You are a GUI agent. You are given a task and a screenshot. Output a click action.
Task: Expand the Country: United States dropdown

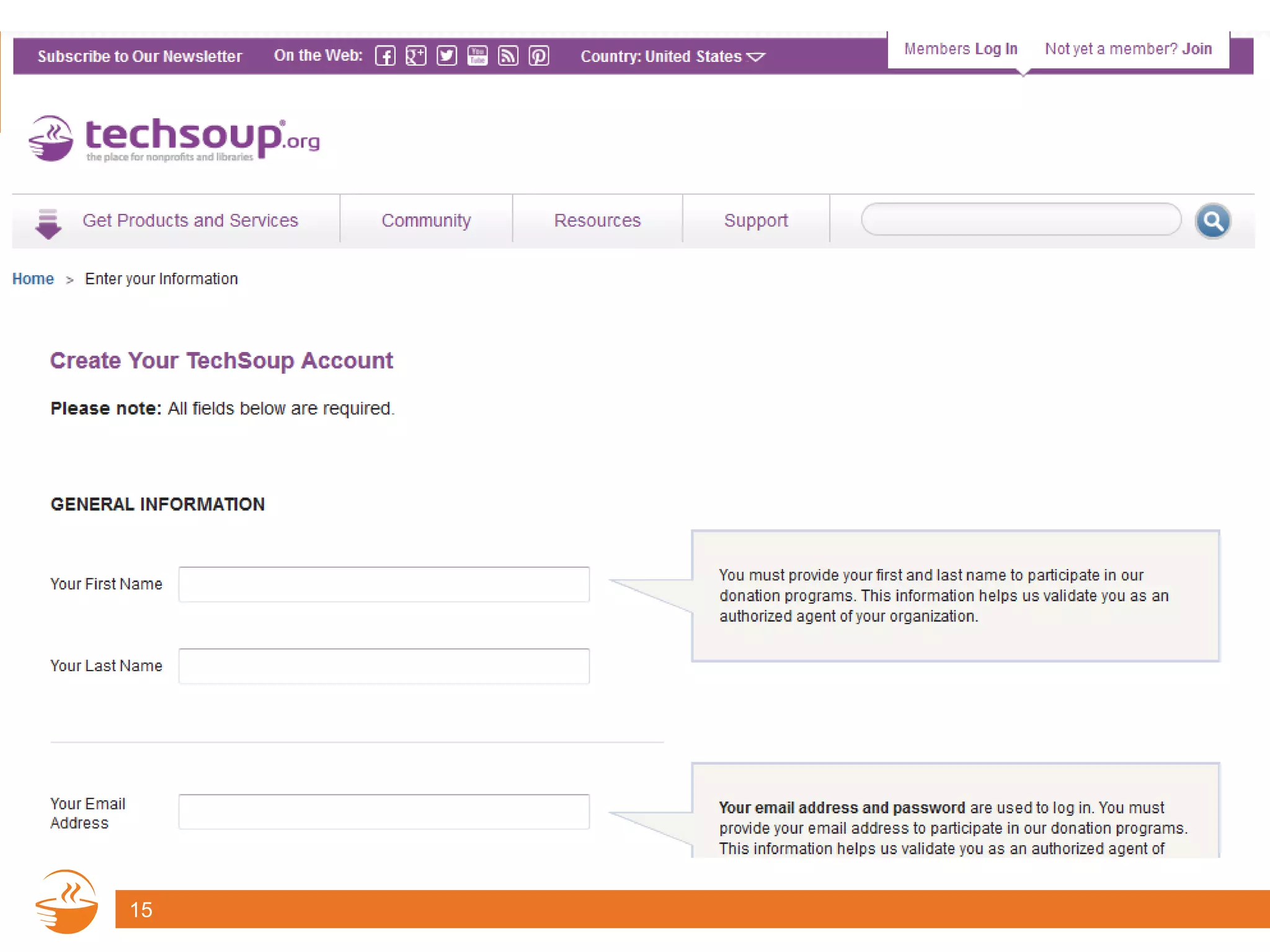pyautogui.click(x=672, y=56)
